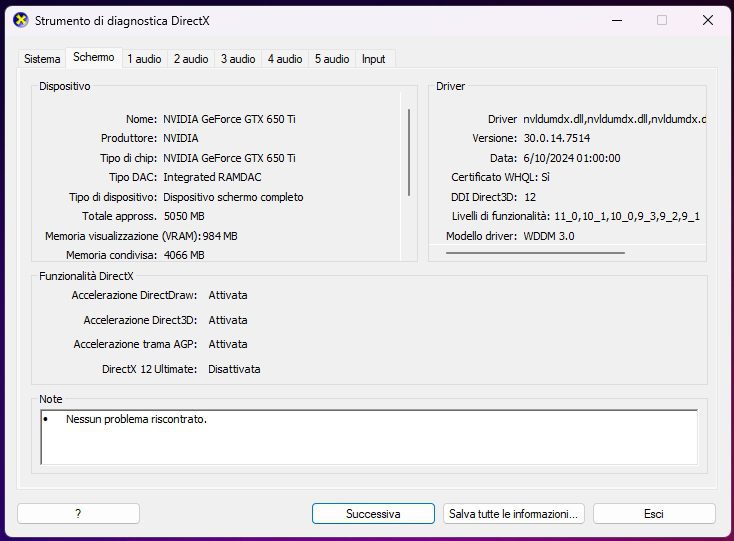Viewport: 734px width, 541px height.
Task: Open the 5 audio tab
Action: click(x=332, y=59)
